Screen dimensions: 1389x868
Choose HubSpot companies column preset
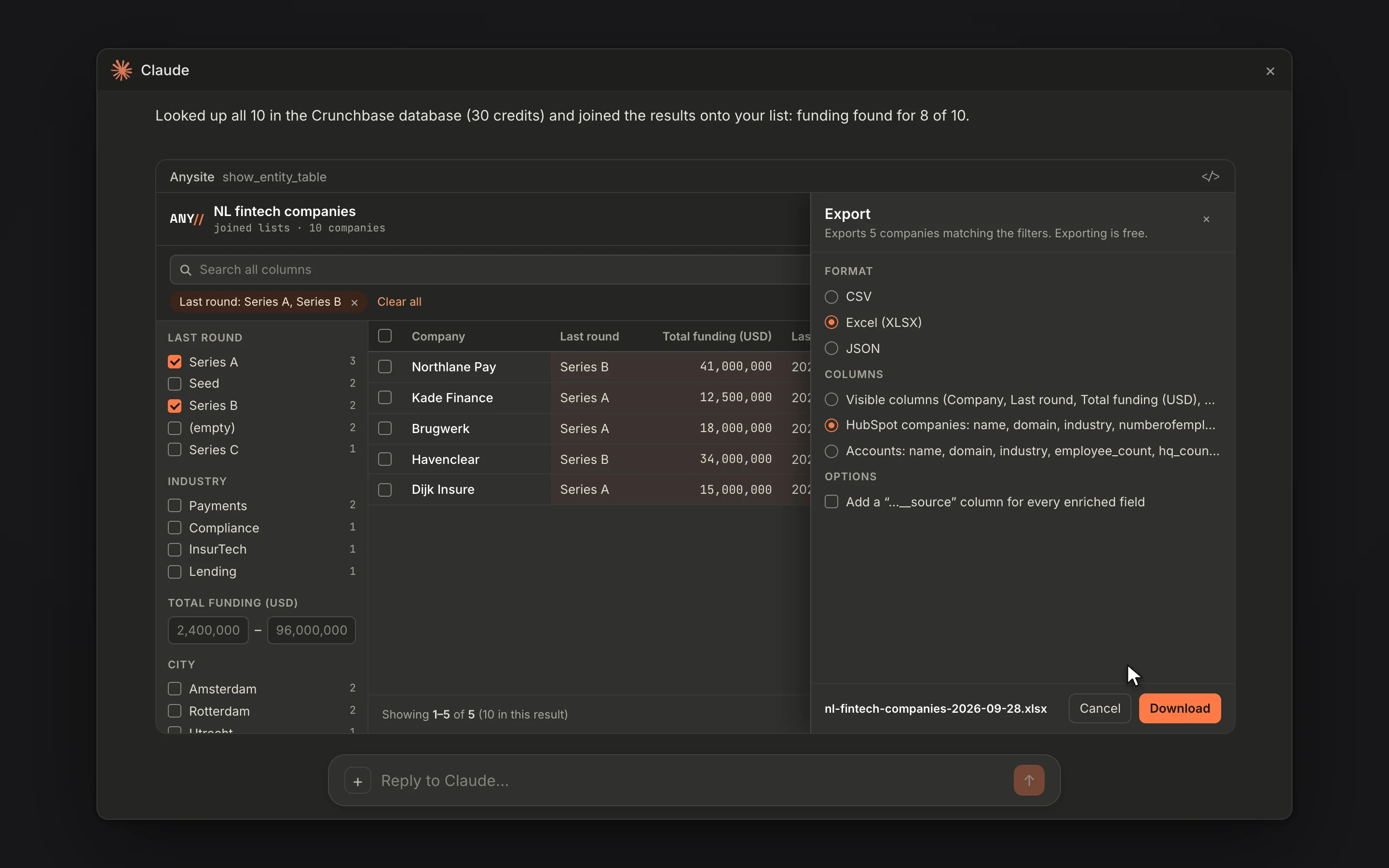pyautogui.click(x=831, y=425)
